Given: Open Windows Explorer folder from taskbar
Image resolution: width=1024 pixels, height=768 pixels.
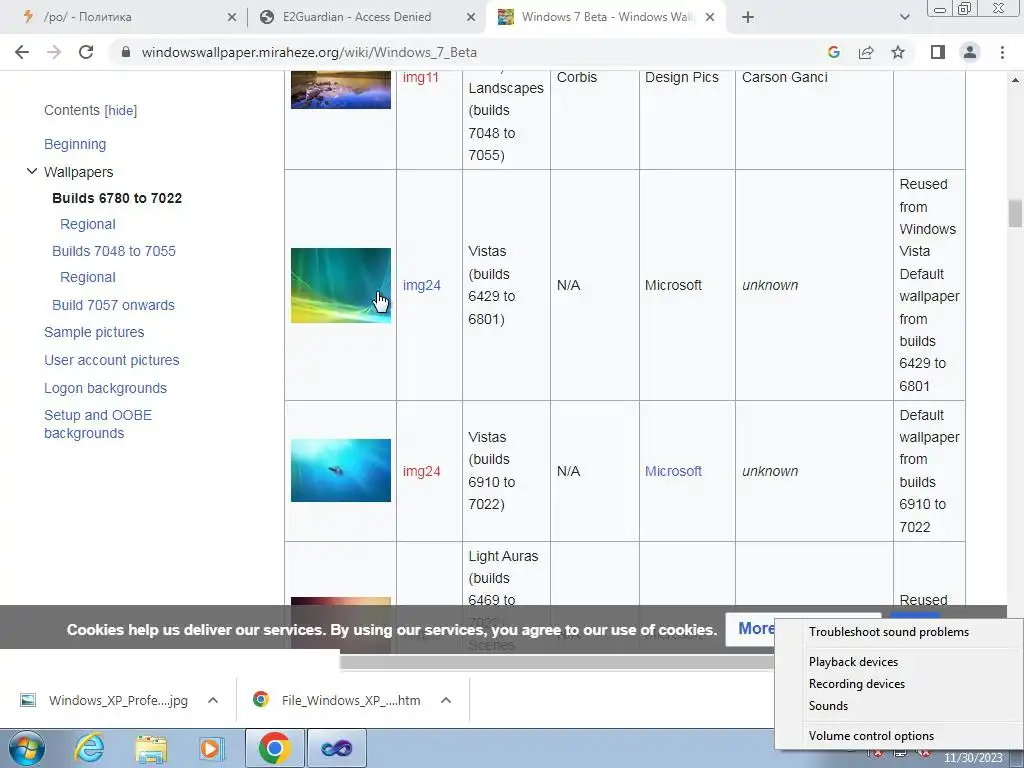Looking at the screenshot, I should [x=152, y=748].
